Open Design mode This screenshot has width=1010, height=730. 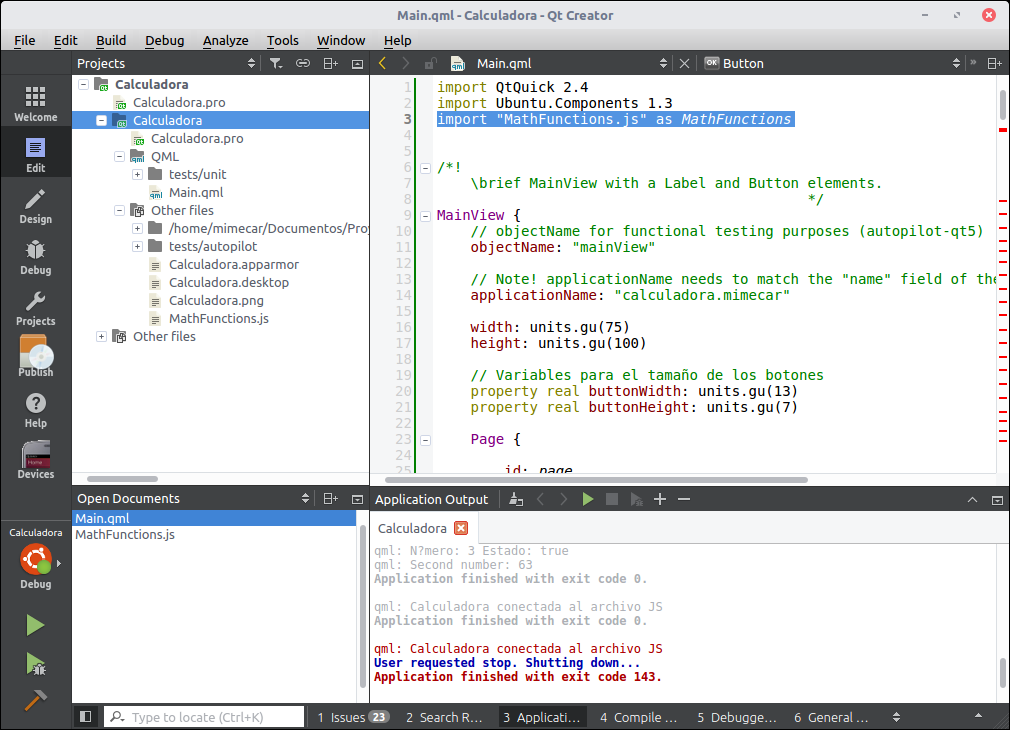pyautogui.click(x=35, y=206)
